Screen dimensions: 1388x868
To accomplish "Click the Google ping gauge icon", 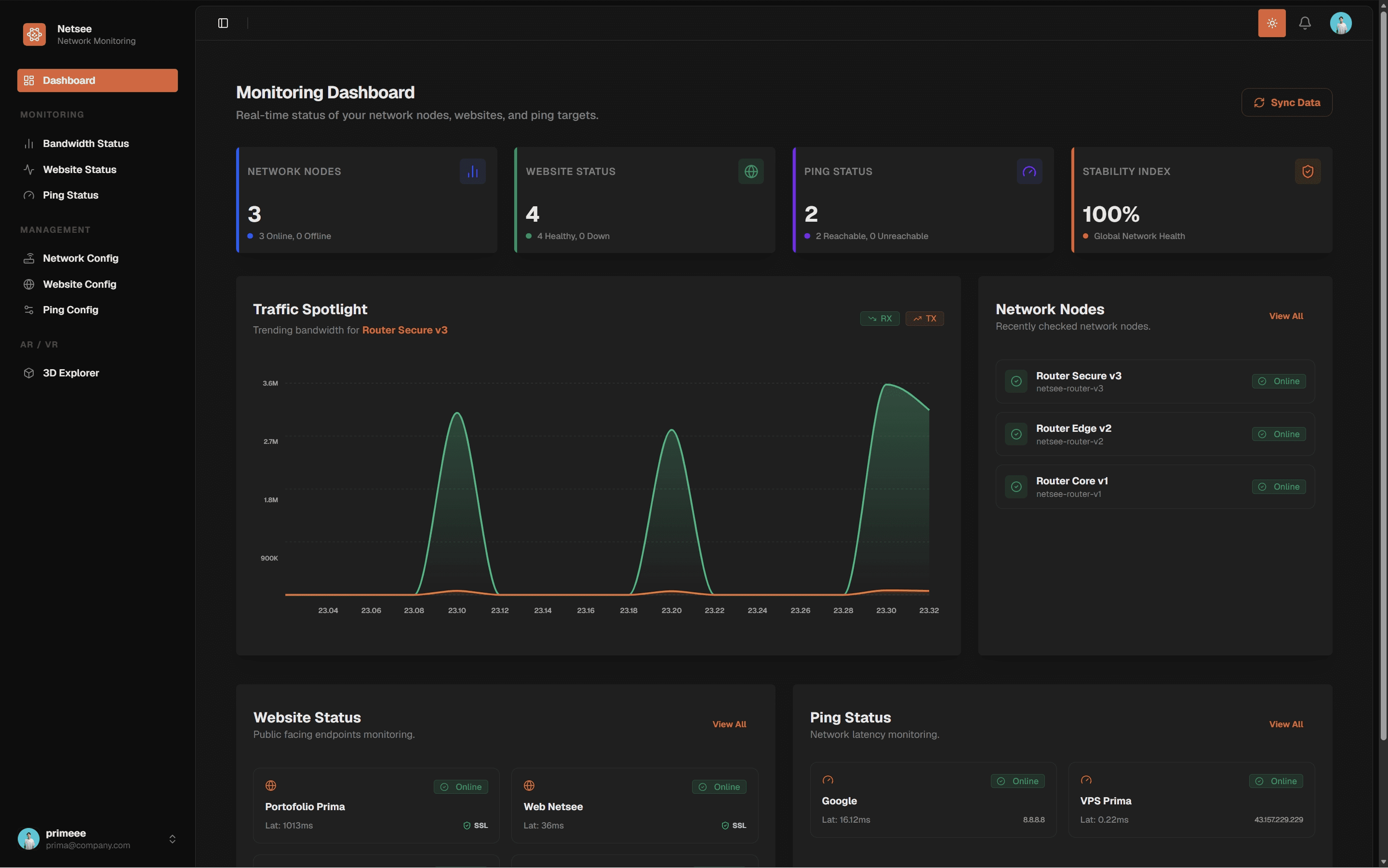I will pos(828,780).
